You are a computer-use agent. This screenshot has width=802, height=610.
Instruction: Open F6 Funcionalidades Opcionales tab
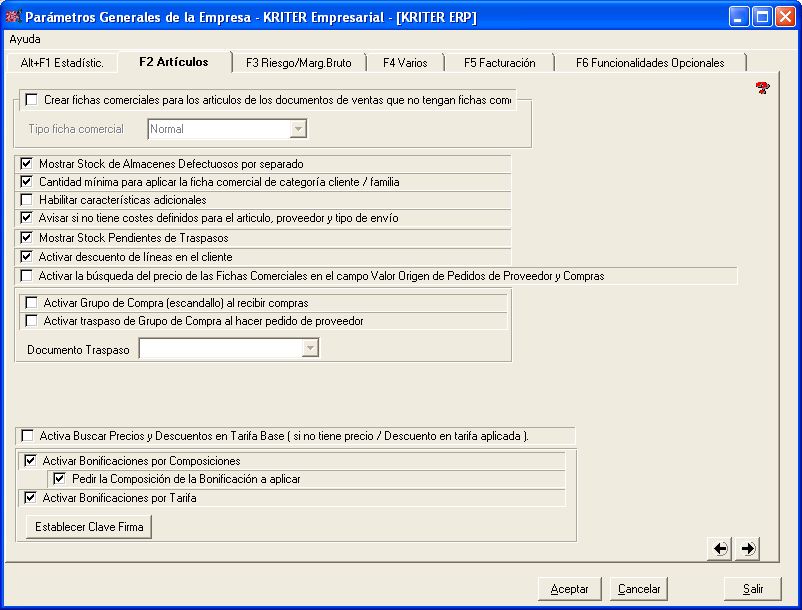[x=650, y=62]
